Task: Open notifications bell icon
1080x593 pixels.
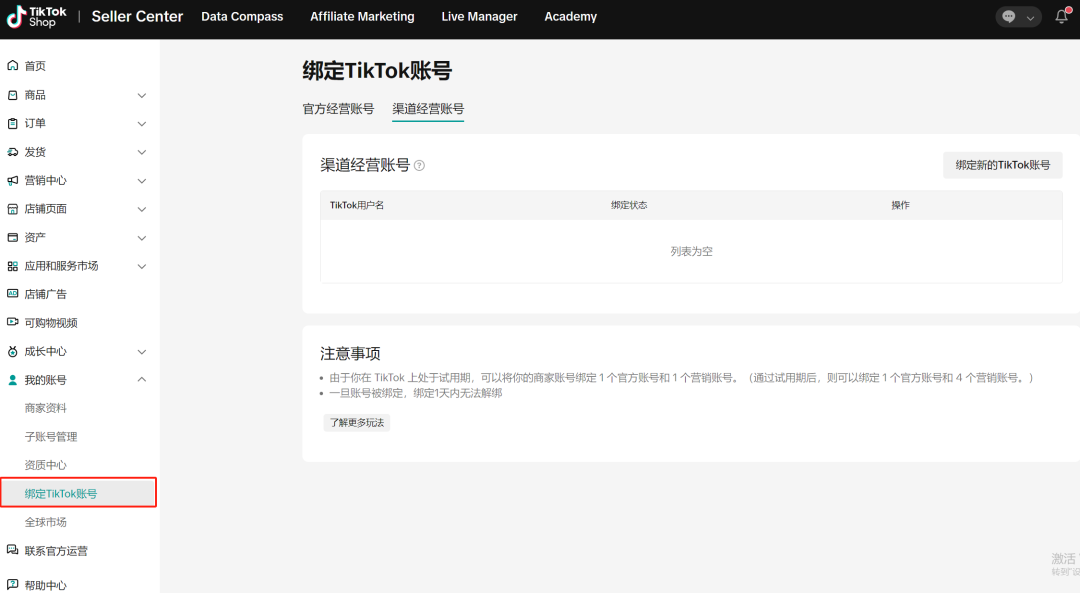Action: point(1062,17)
